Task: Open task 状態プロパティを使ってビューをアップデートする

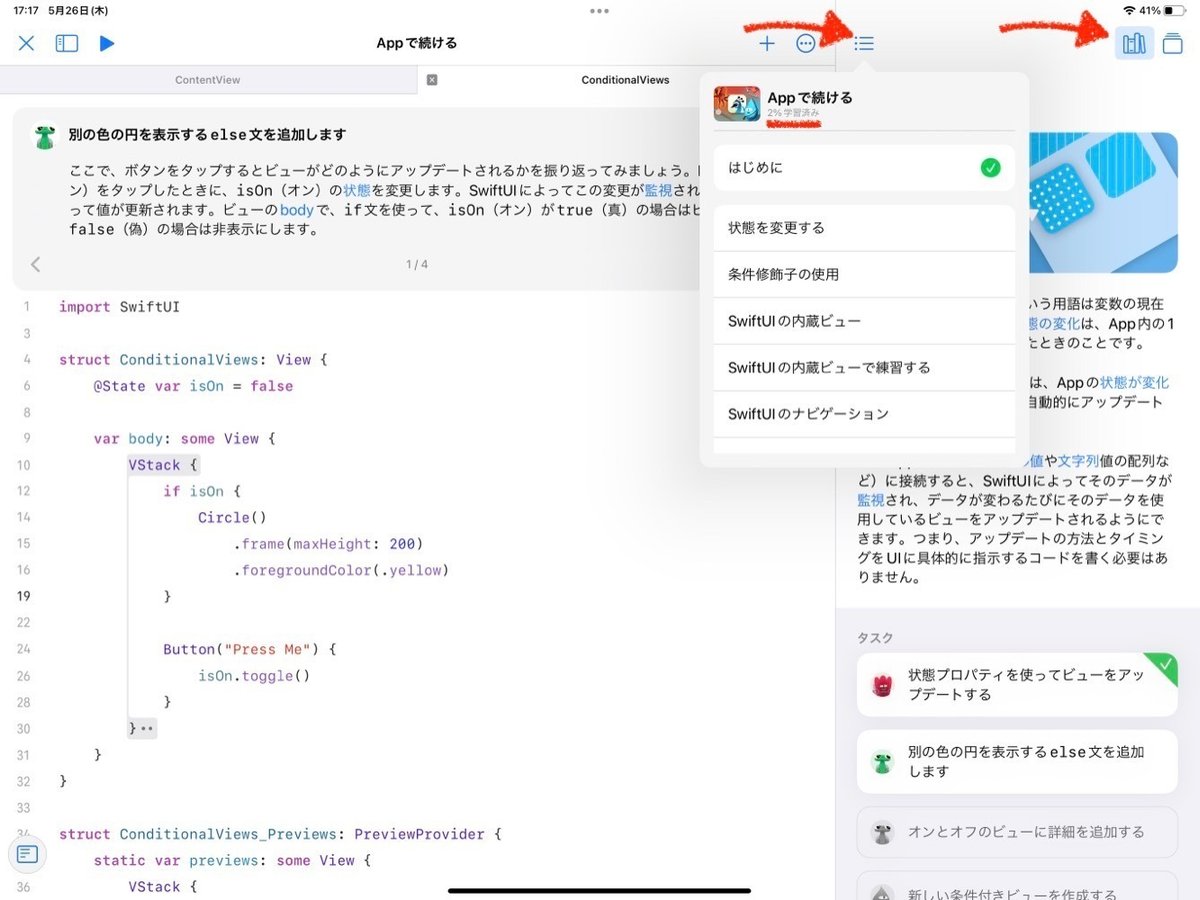Action: click(1017, 685)
